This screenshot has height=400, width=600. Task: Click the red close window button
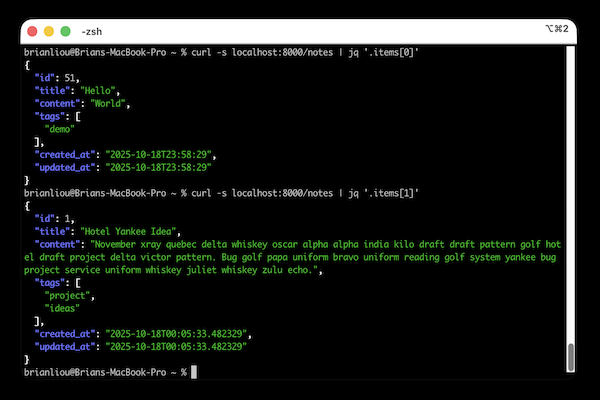pos(32,31)
